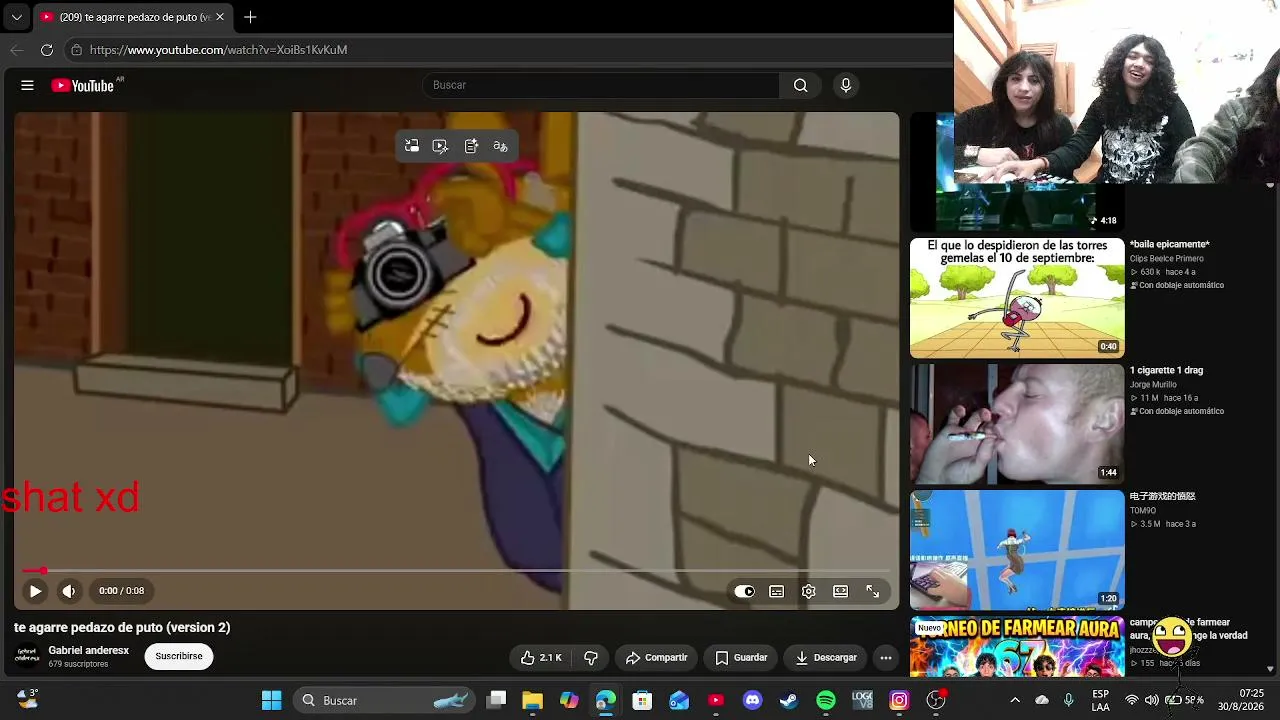Image resolution: width=1280 pixels, height=720 pixels.
Task: Click the search magnifier button on YouTube
Action: click(x=800, y=85)
